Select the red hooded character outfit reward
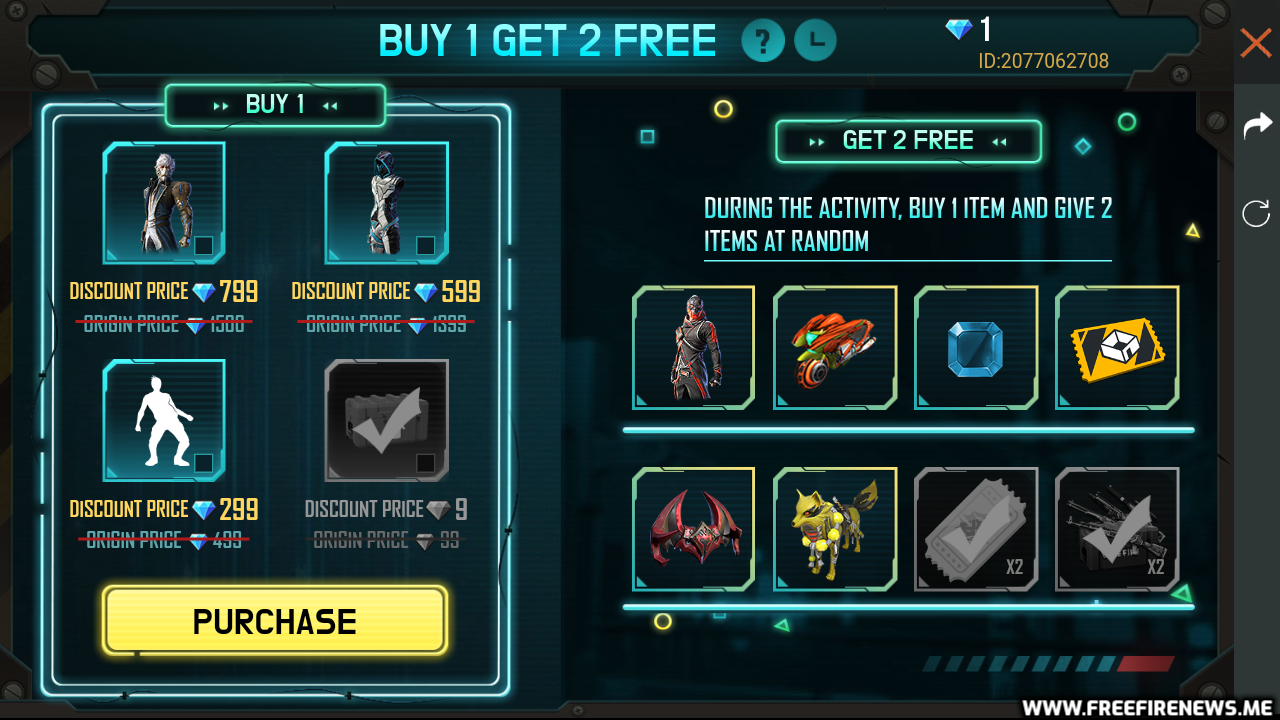 [694, 347]
